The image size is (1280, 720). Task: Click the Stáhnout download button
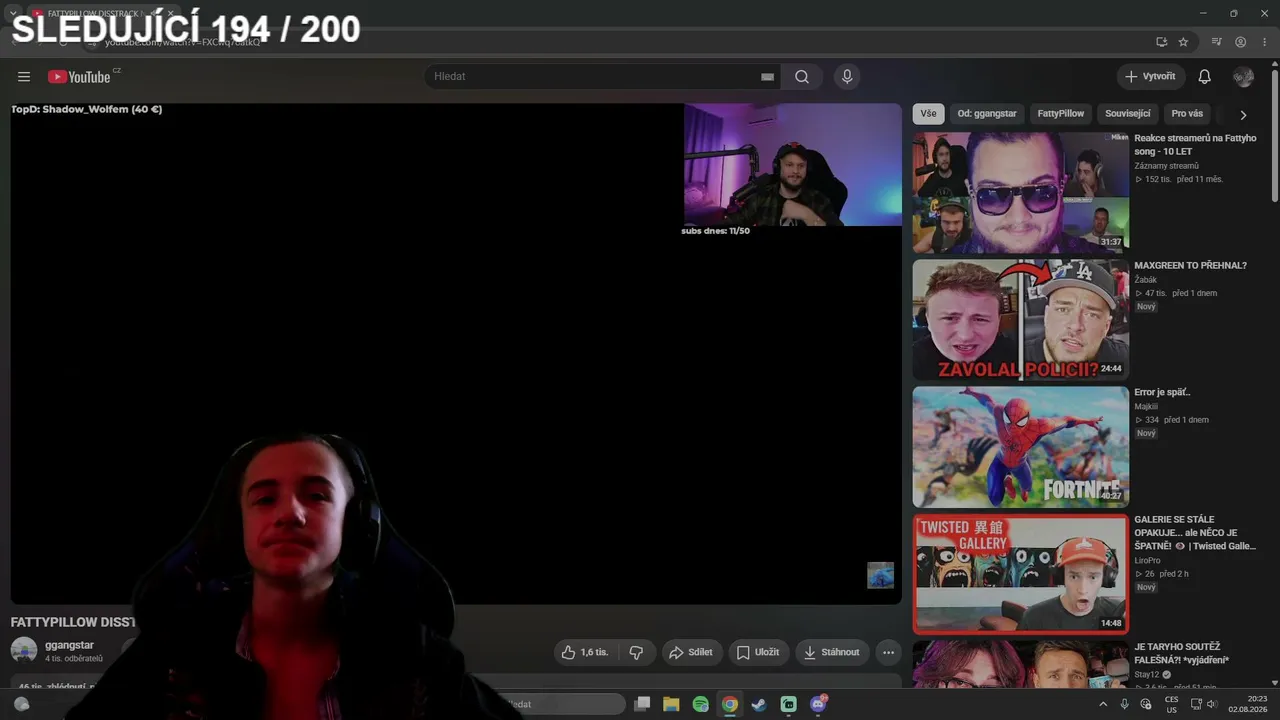pos(831,652)
